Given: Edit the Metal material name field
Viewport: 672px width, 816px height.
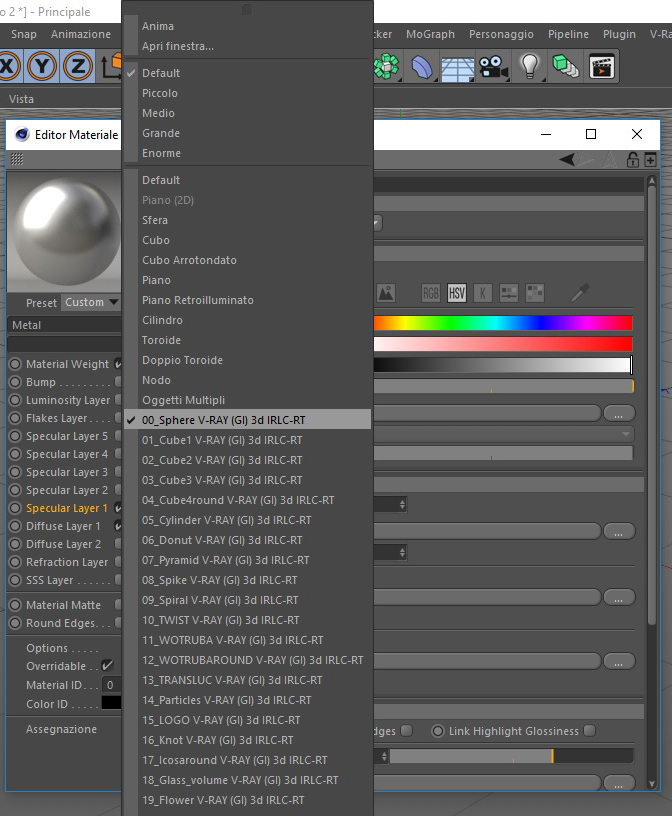Looking at the screenshot, I should [x=65, y=325].
